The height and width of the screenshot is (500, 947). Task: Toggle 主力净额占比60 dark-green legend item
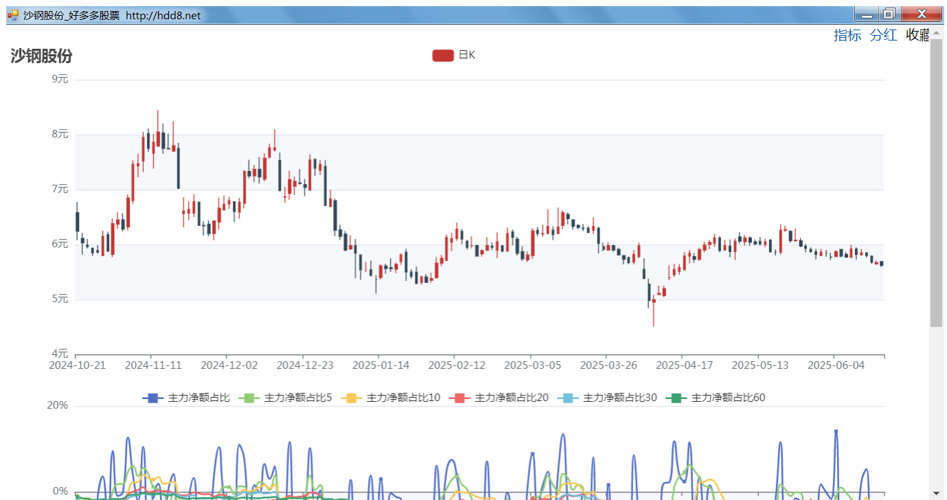[715, 398]
